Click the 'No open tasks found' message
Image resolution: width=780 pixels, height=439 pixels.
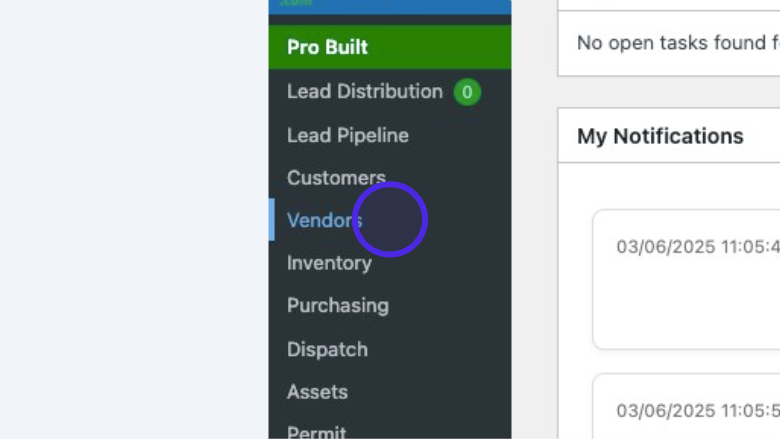679,43
